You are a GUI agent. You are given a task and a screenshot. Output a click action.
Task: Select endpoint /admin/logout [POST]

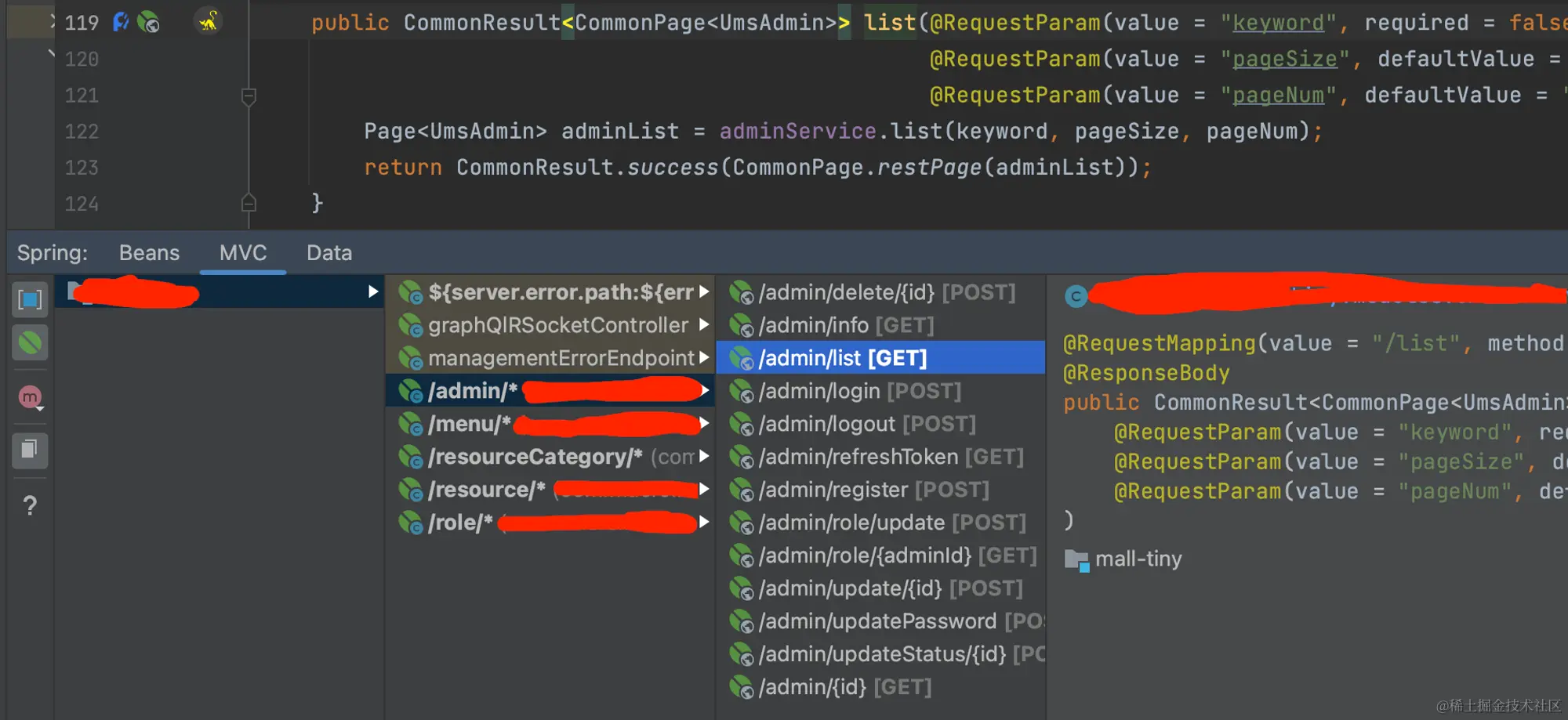pos(880,424)
